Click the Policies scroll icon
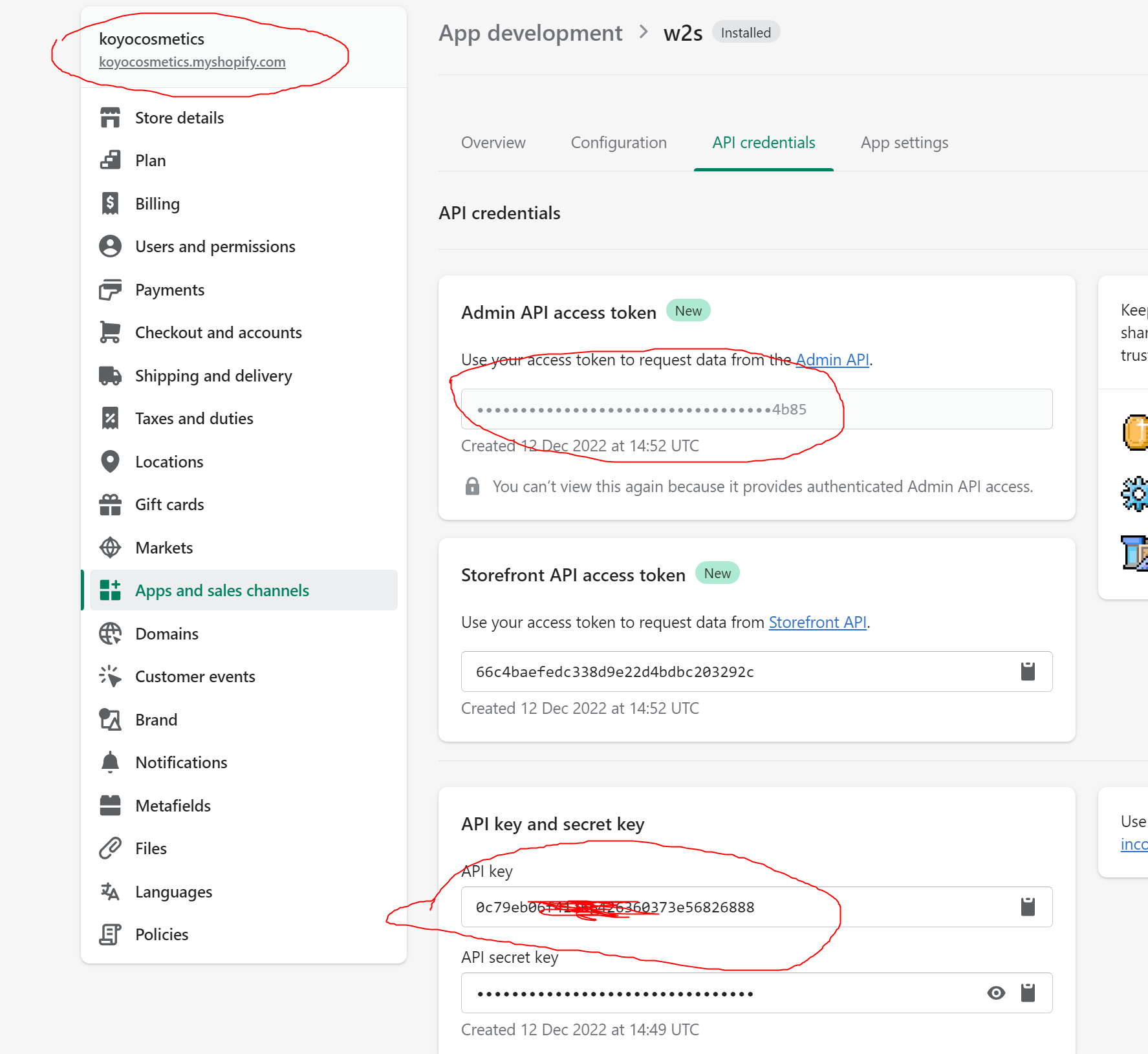Viewport: 1148px width, 1054px height. click(110, 934)
